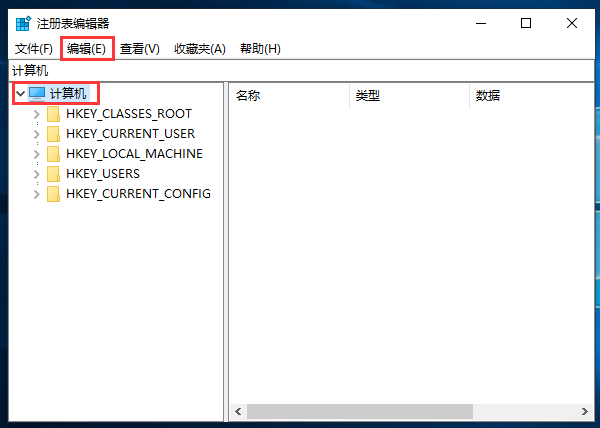Click the registry editor title bar icon
600x428 pixels.
pyautogui.click(x=23, y=23)
